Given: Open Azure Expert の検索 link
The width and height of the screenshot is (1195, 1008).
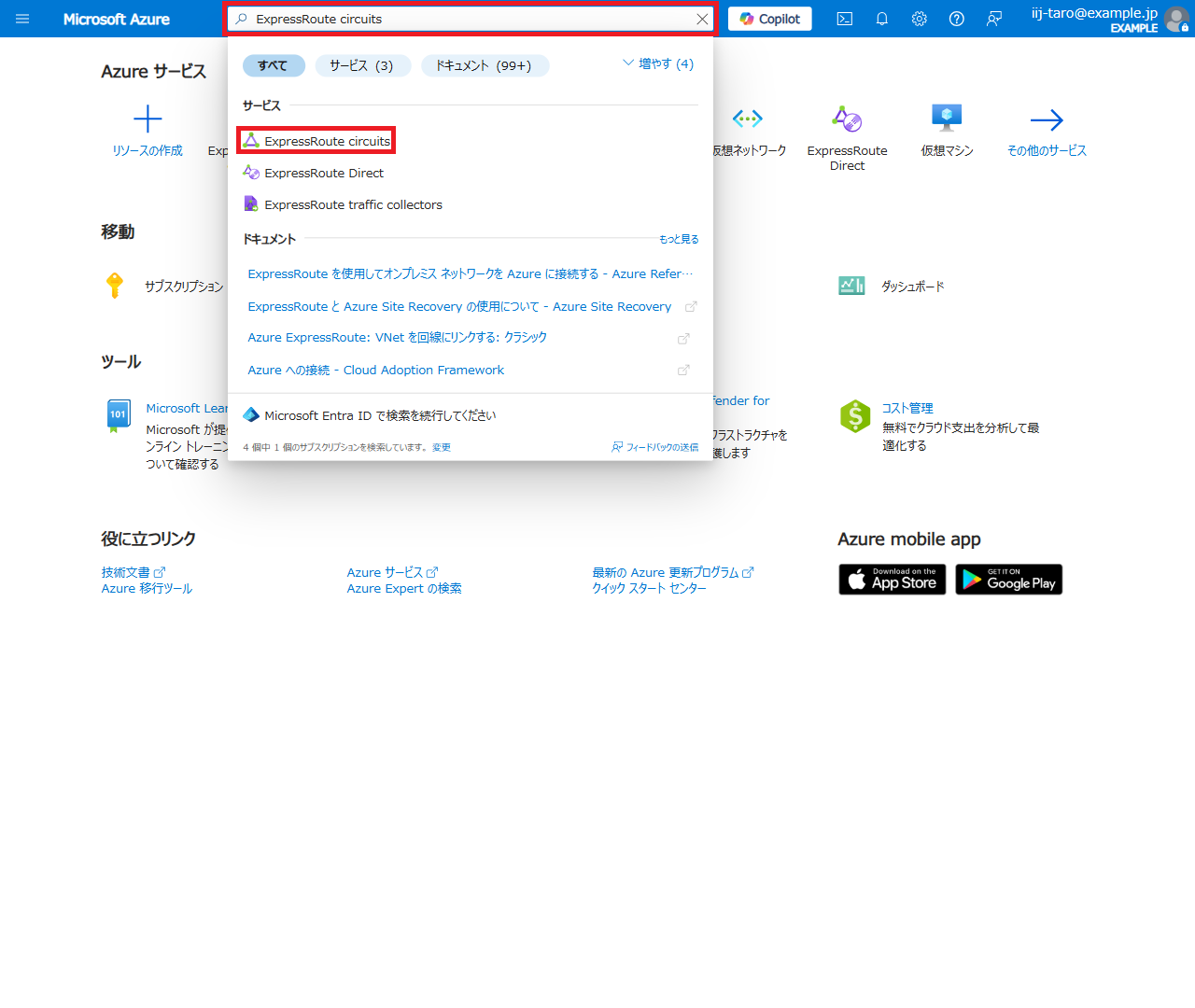Looking at the screenshot, I should tap(404, 588).
